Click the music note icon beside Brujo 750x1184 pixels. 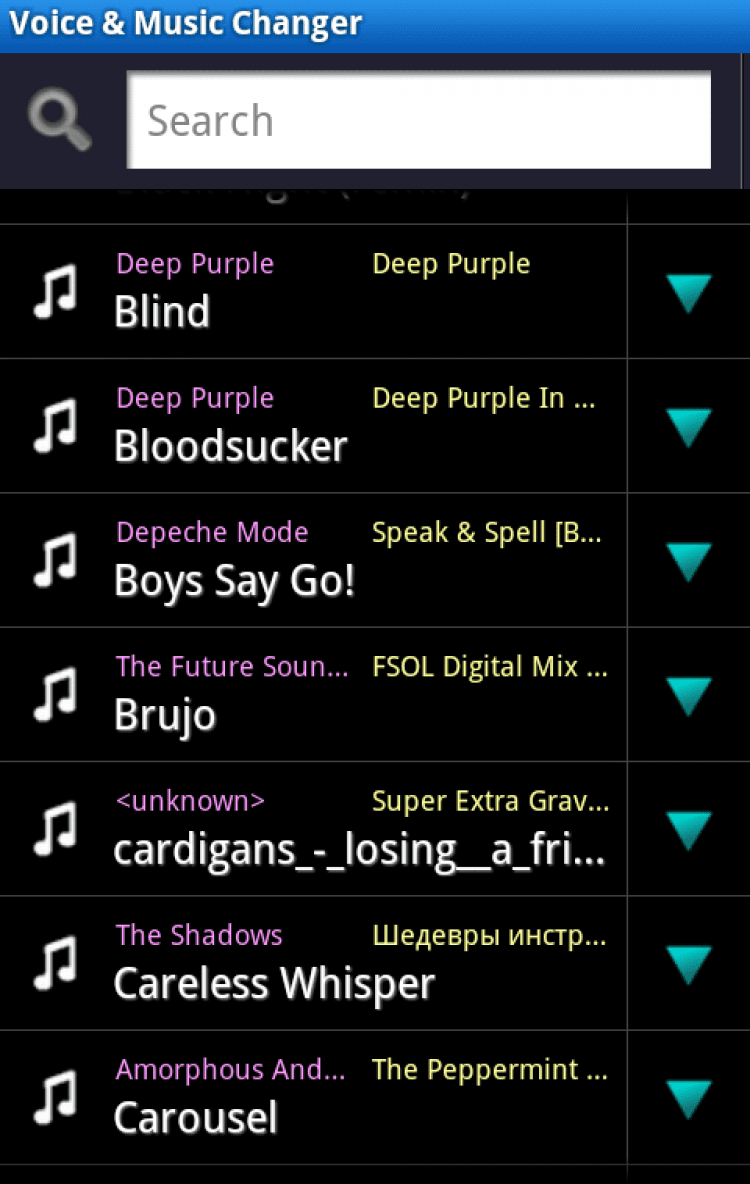pyautogui.click(x=56, y=694)
